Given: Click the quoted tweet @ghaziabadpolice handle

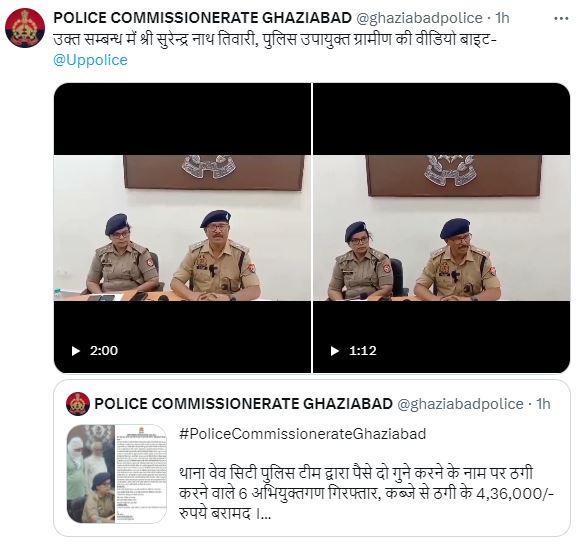Looking at the screenshot, I should click(460, 404).
